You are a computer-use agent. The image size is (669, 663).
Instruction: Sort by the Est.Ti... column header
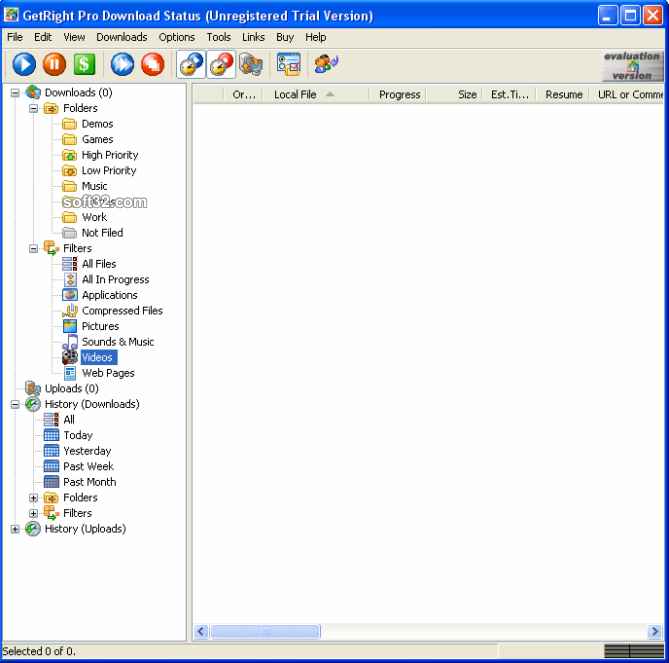(x=509, y=95)
